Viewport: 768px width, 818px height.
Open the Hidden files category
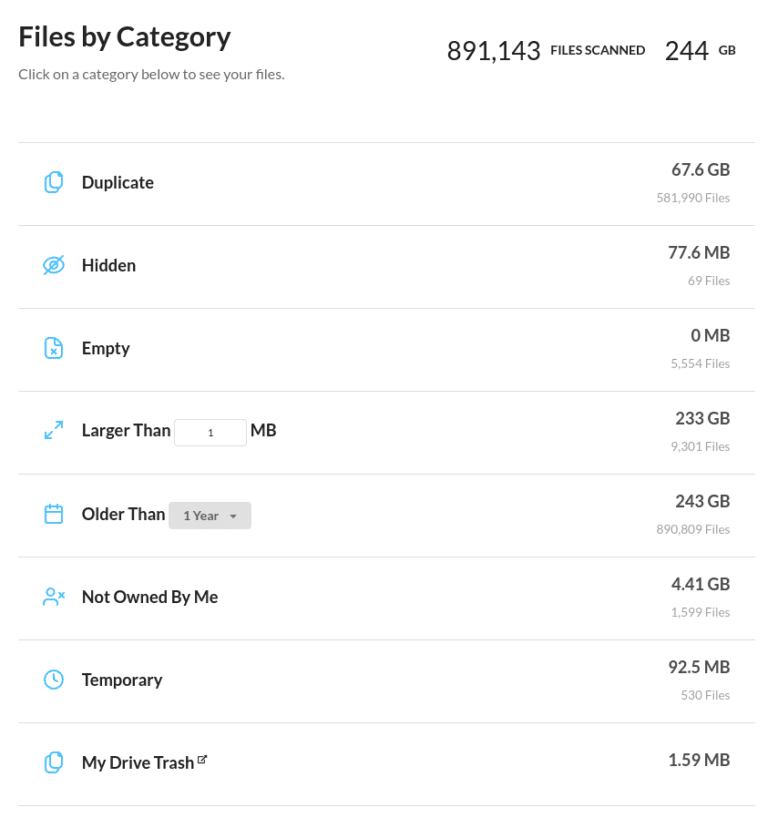109,265
